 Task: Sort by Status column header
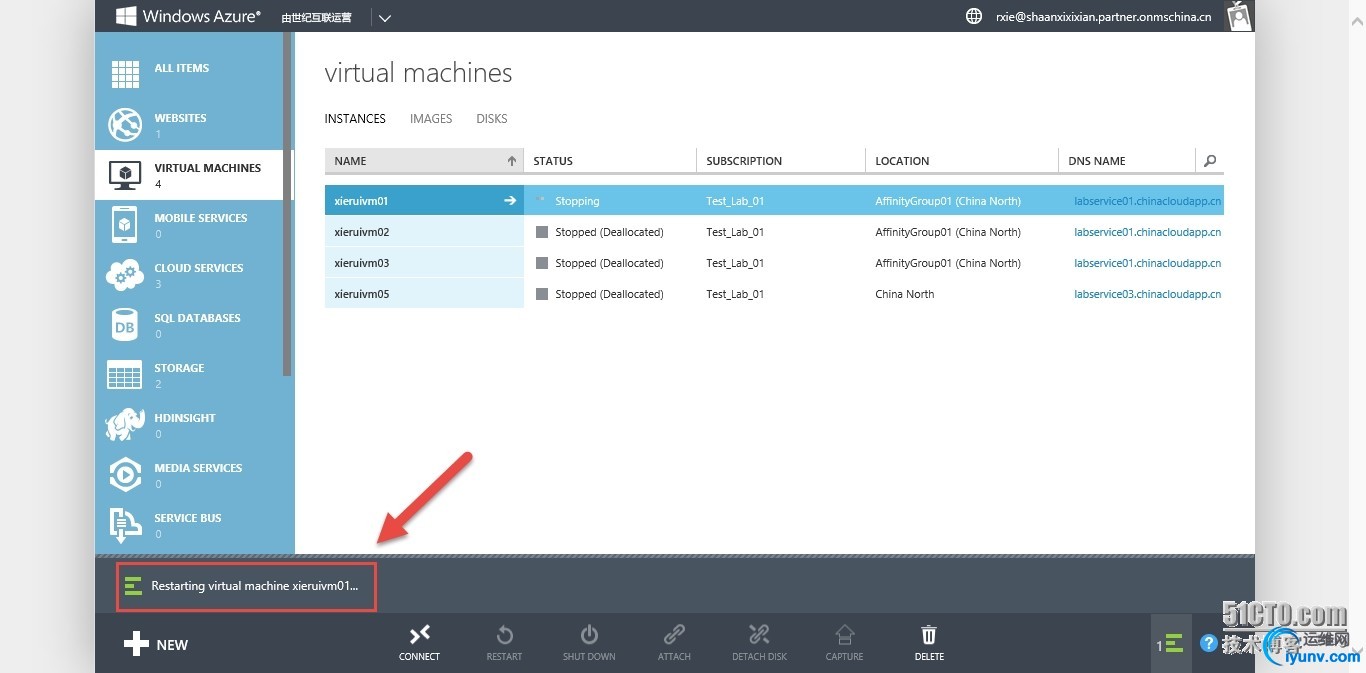(x=610, y=161)
